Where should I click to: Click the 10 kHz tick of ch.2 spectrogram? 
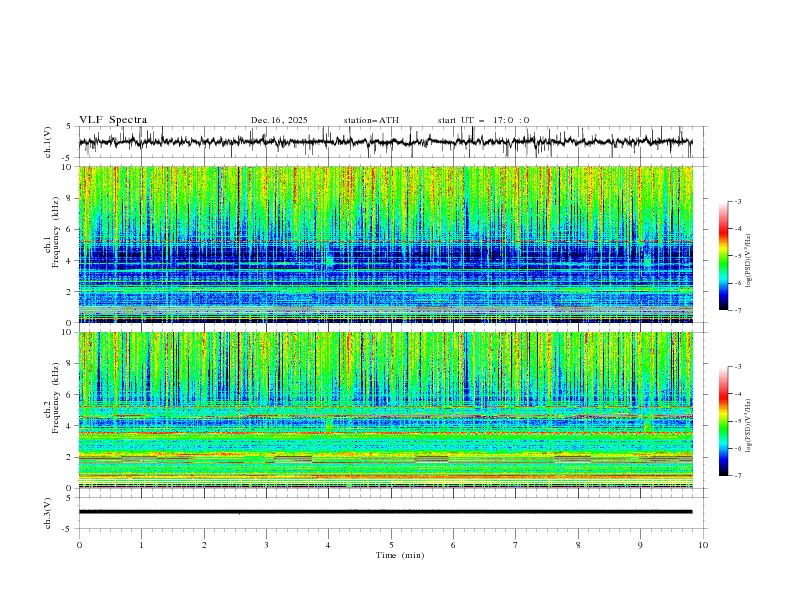66,333
